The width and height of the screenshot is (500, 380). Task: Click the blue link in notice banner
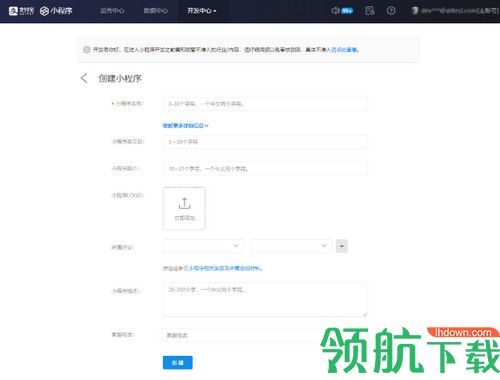tap(345, 50)
